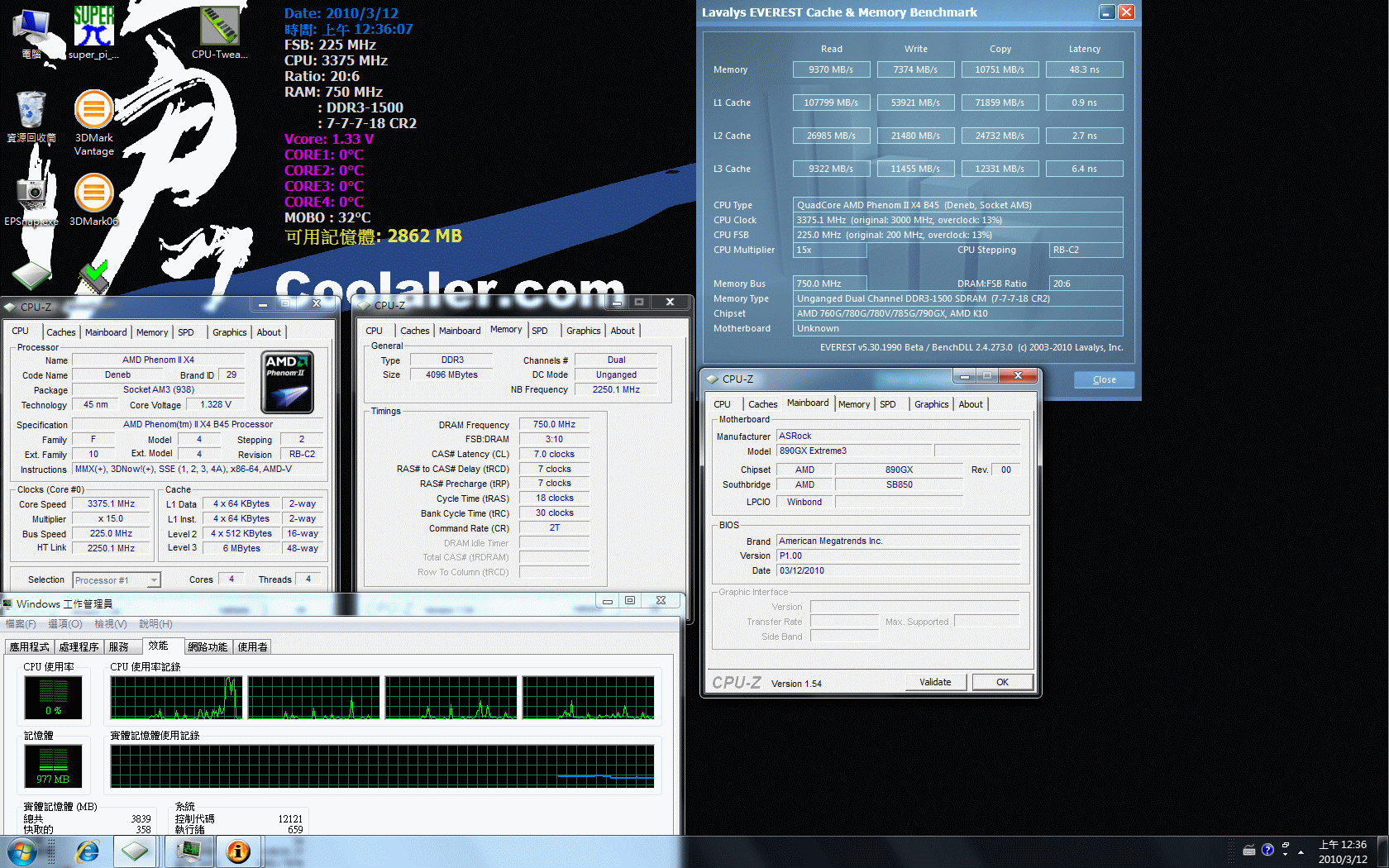Viewport: 1389px width, 868px height.
Task: Open the Computer desktop icon
Action: [x=31, y=33]
